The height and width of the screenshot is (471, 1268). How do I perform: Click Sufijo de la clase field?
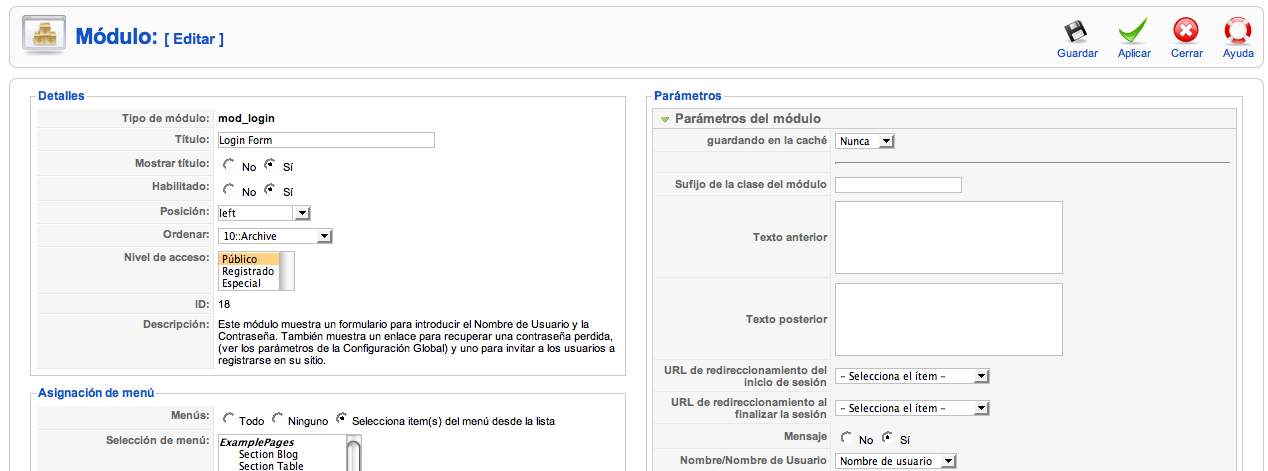click(x=898, y=185)
